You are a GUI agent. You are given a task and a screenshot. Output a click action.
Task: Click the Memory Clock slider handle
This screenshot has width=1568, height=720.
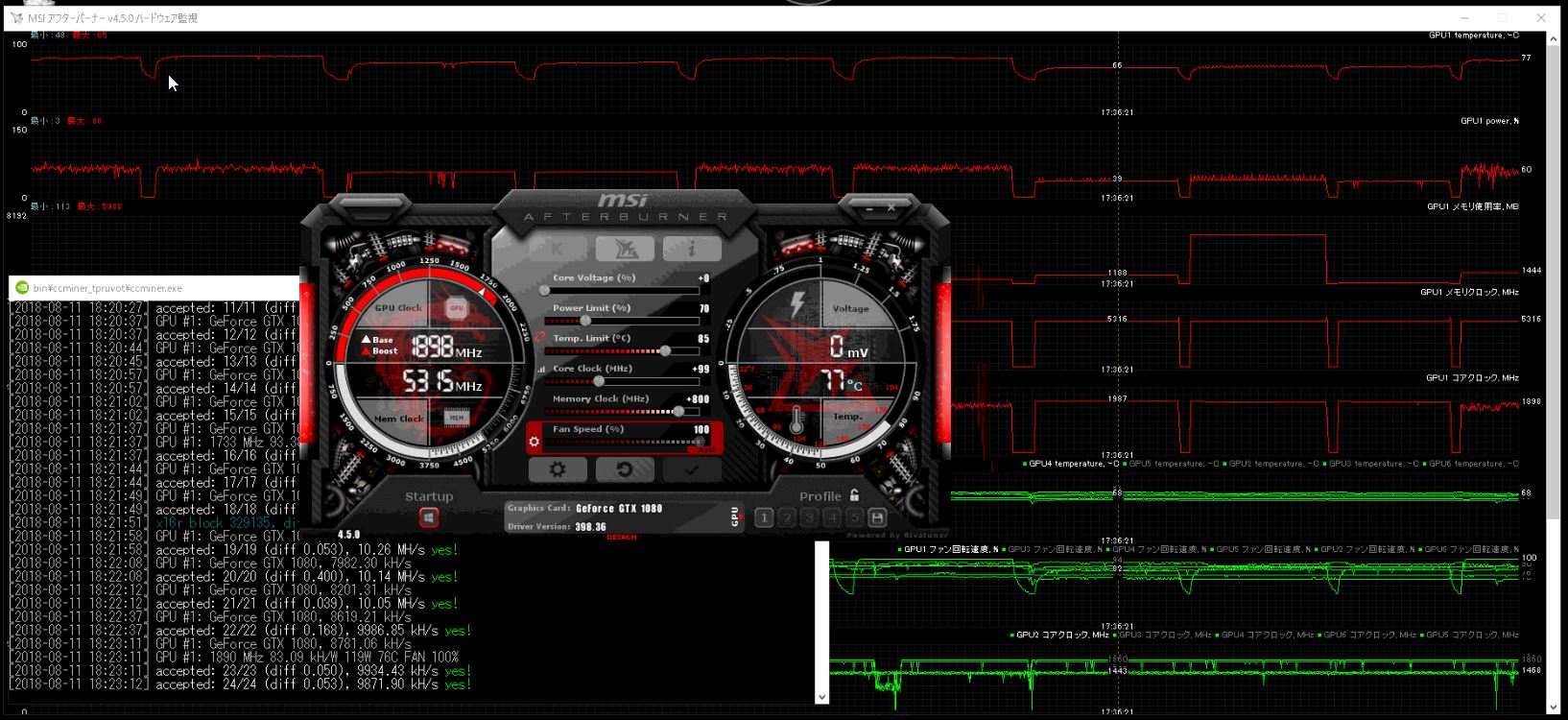[679, 411]
